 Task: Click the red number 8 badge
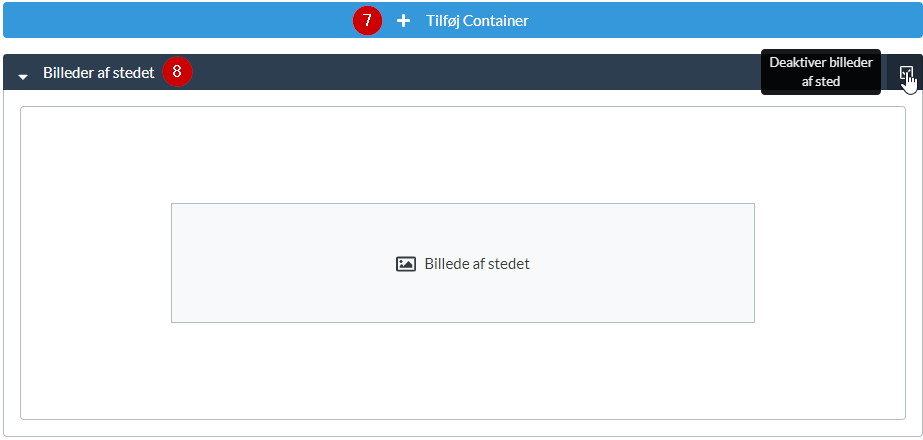pyautogui.click(x=177, y=72)
